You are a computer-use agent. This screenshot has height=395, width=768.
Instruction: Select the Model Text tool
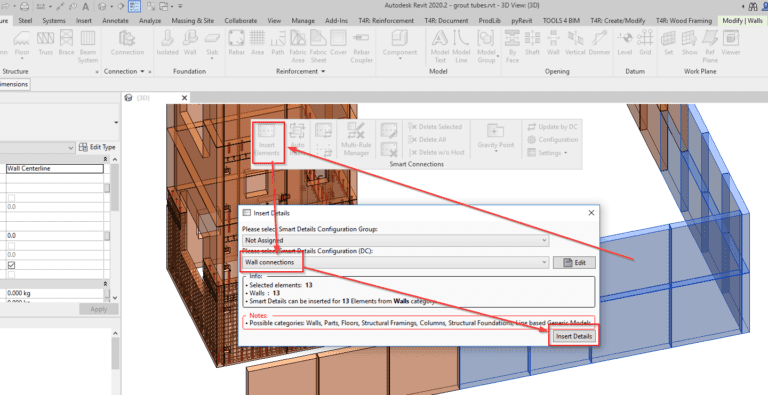pos(440,46)
